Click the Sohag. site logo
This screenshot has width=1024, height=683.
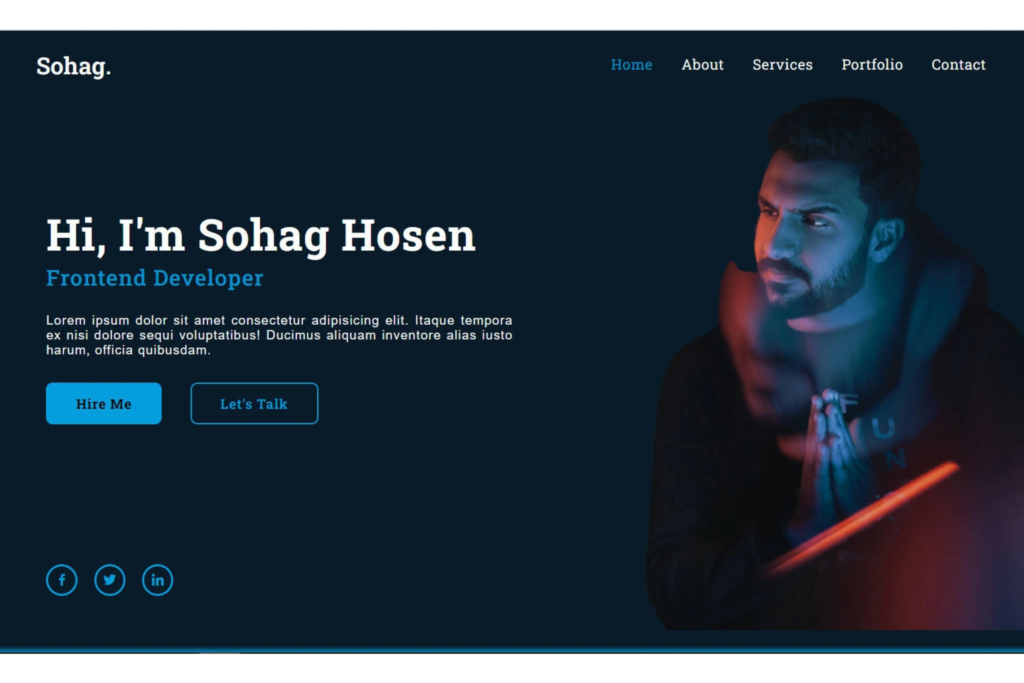(74, 67)
